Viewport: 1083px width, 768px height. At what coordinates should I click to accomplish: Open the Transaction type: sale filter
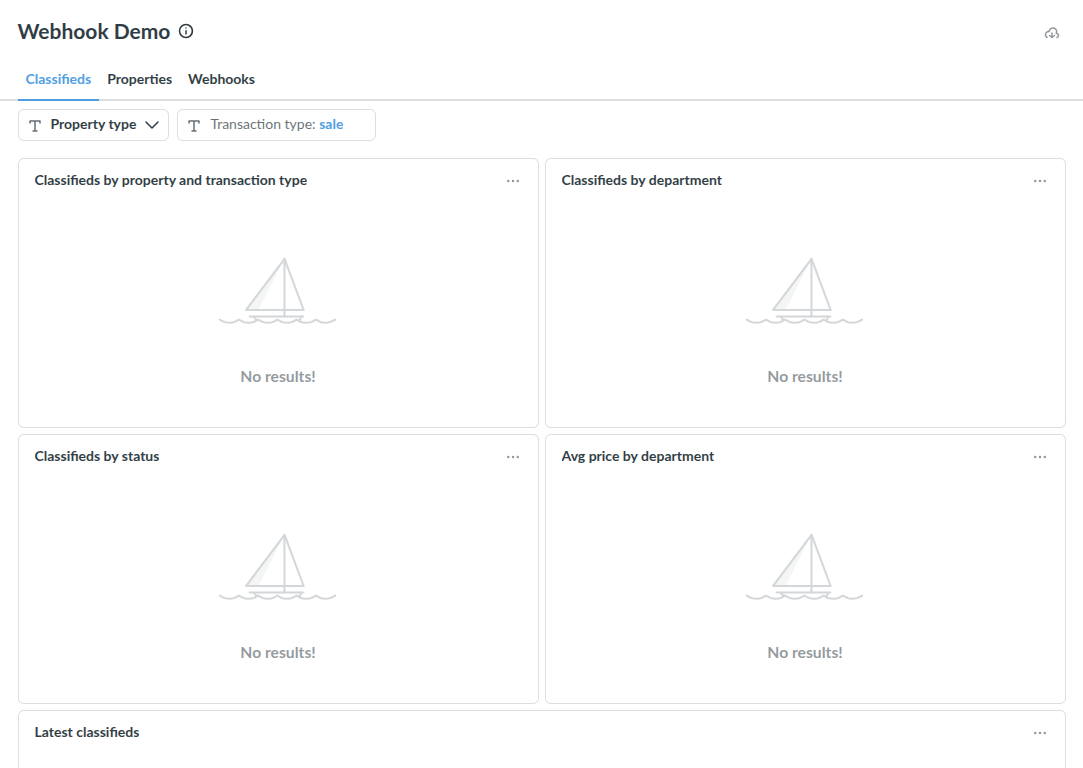(276, 125)
